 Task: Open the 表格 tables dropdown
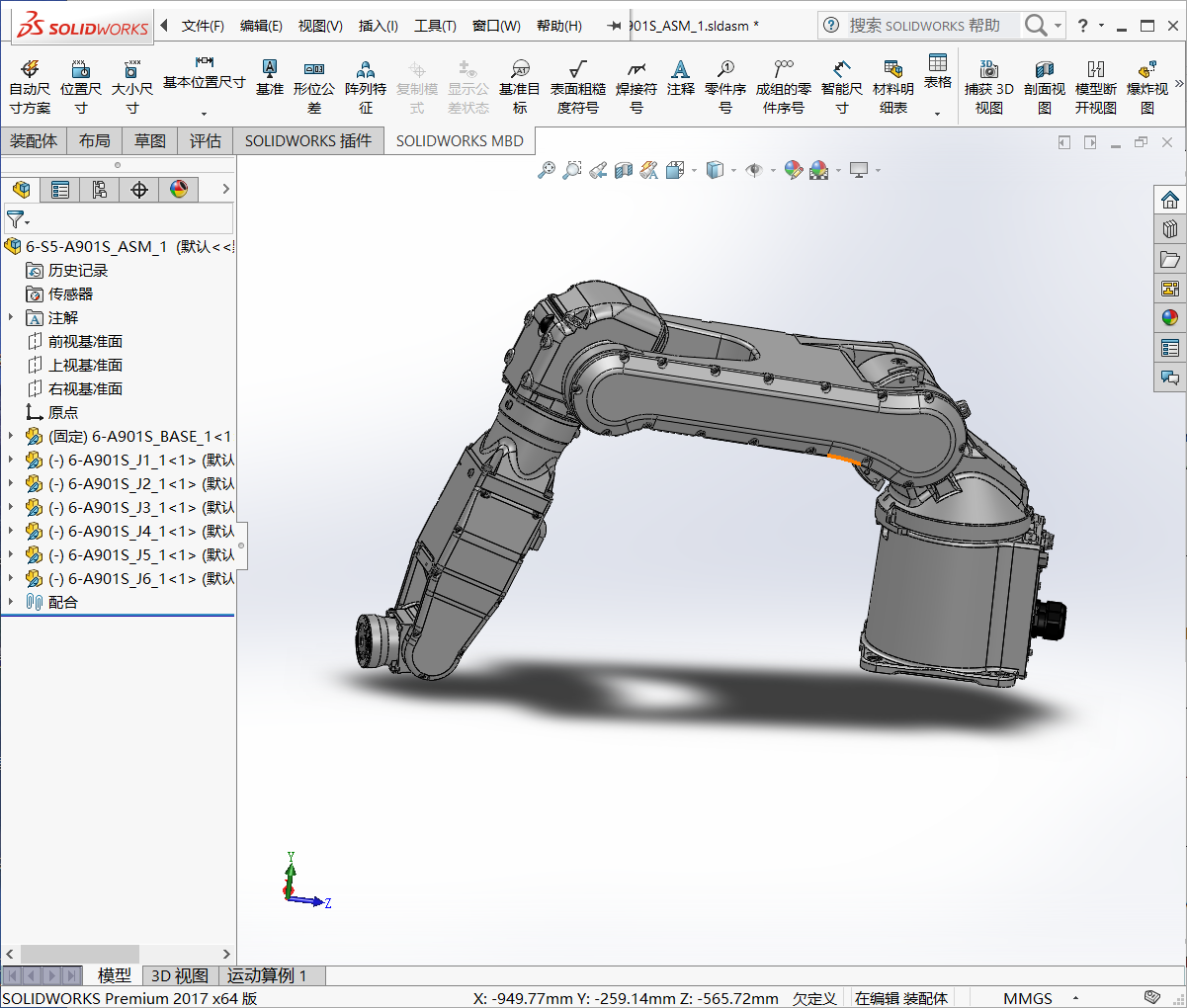tap(937, 114)
